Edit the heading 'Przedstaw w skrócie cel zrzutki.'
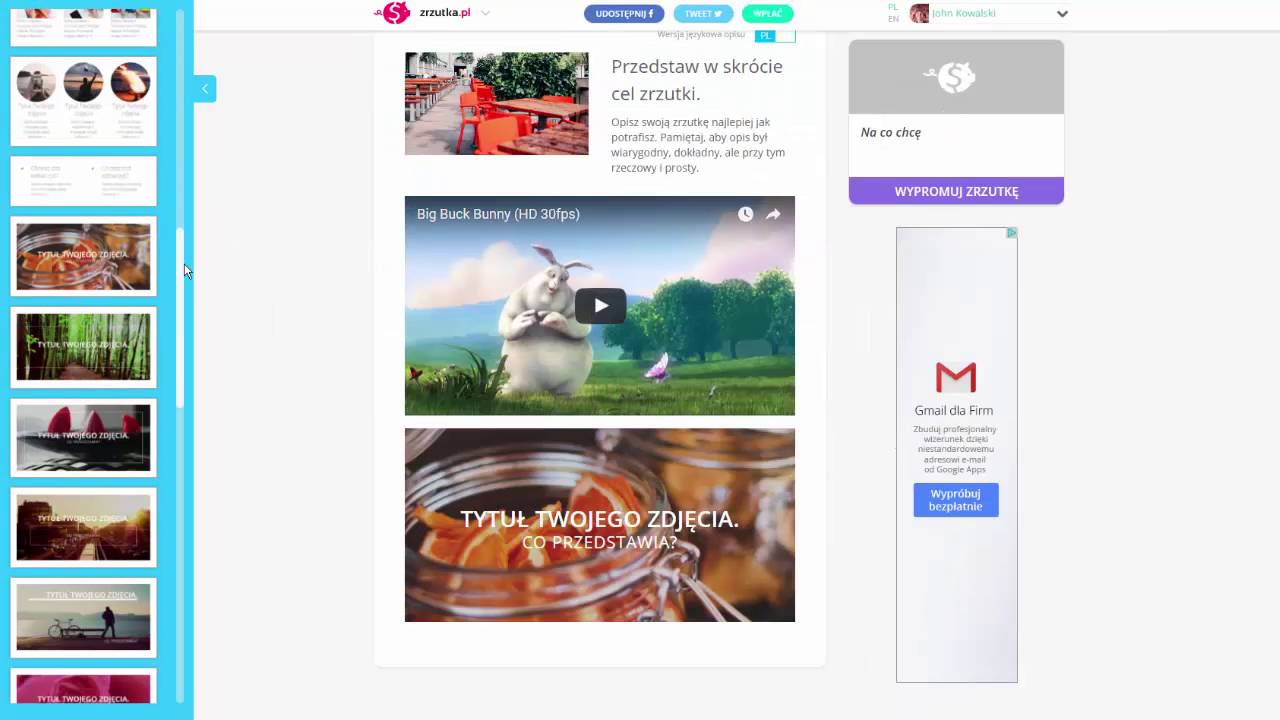Viewport: 1280px width, 720px height. (x=697, y=80)
